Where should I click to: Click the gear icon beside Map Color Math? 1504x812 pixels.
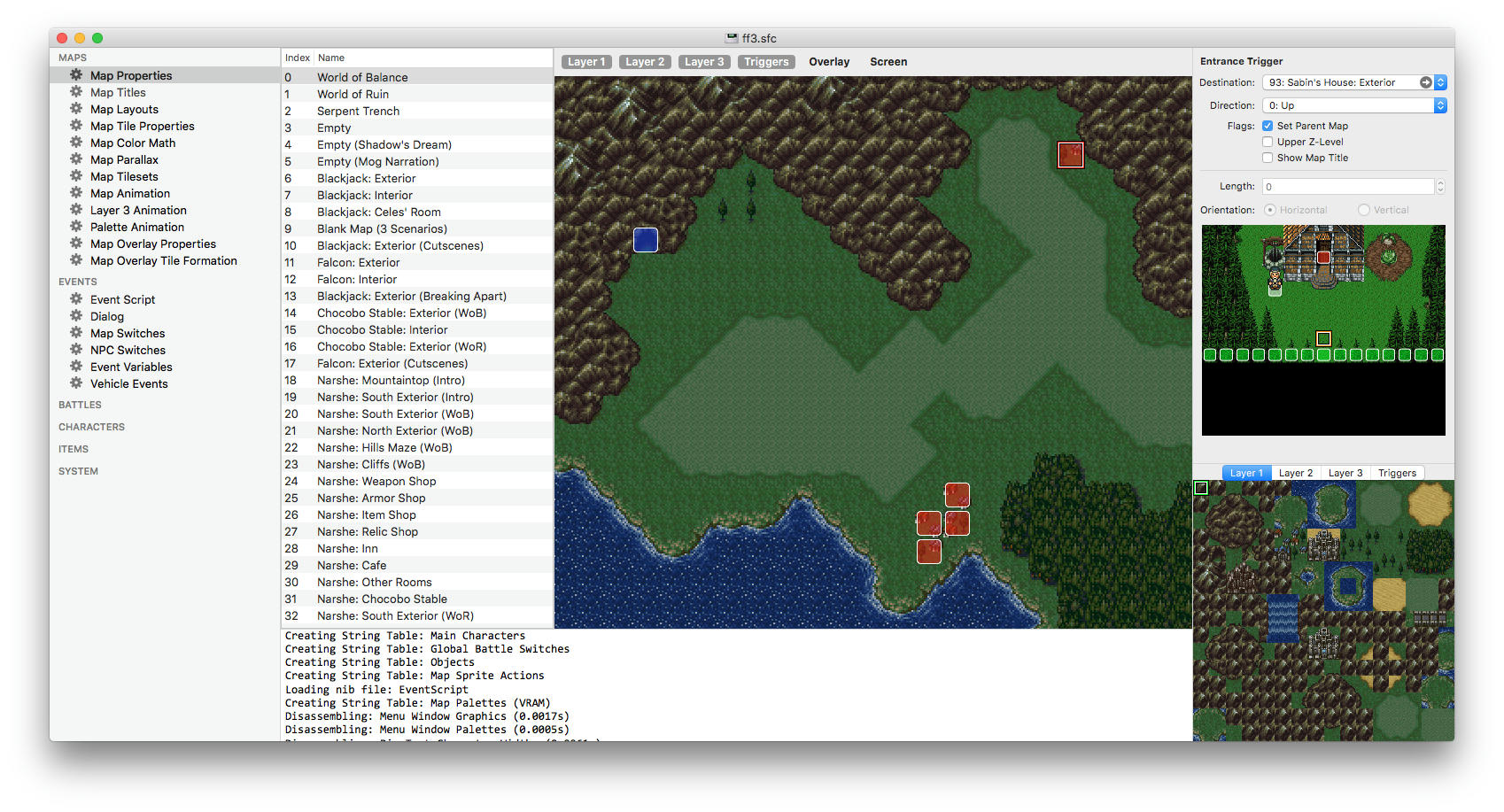(76, 143)
